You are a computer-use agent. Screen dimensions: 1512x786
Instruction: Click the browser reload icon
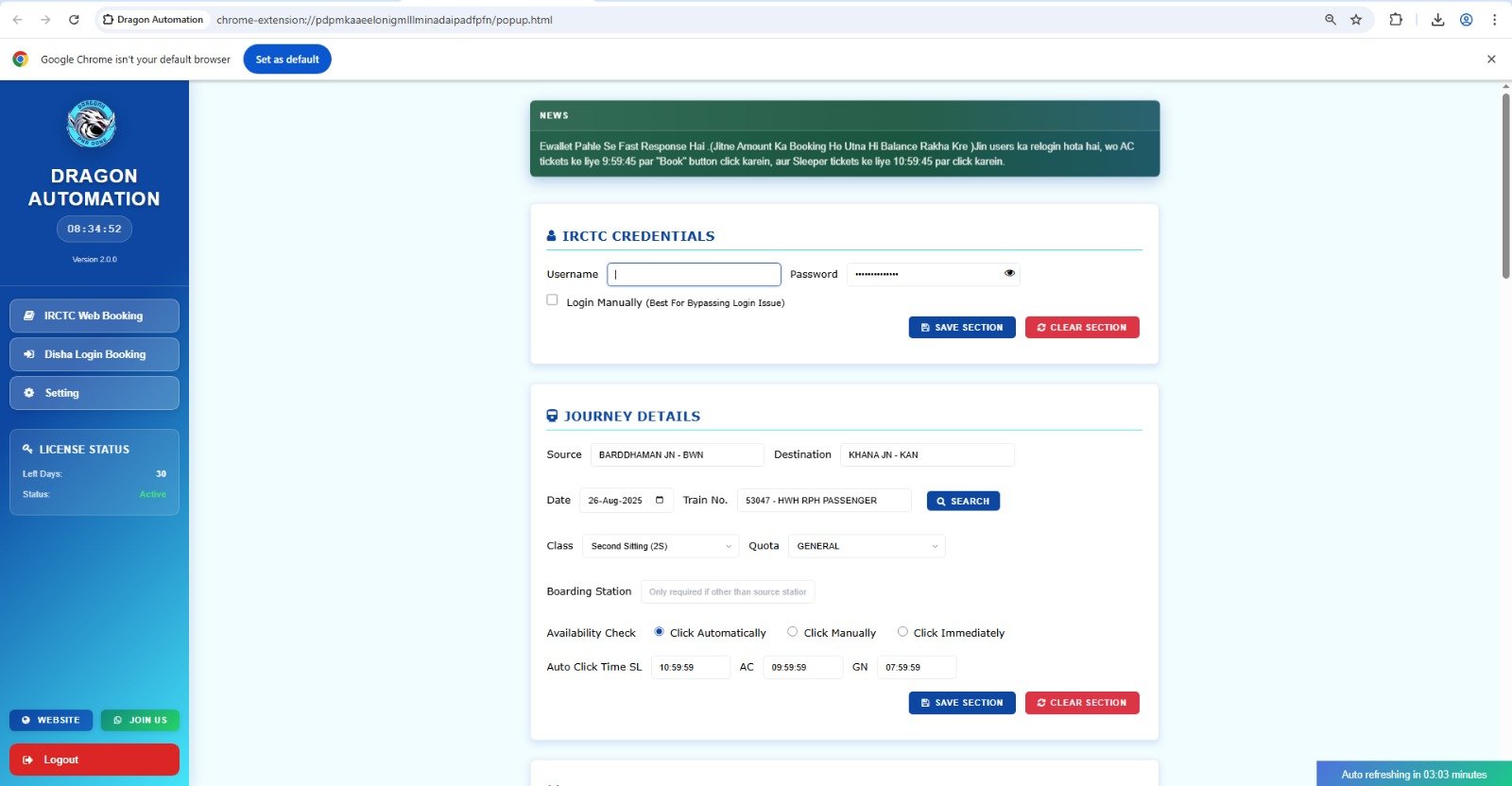[74, 20]
